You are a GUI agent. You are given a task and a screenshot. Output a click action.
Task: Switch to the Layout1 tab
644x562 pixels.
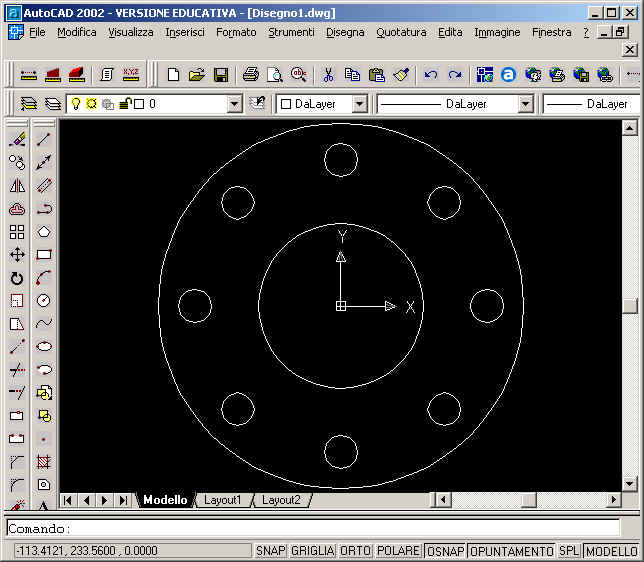pyautogui.click(x=223, y=500)
